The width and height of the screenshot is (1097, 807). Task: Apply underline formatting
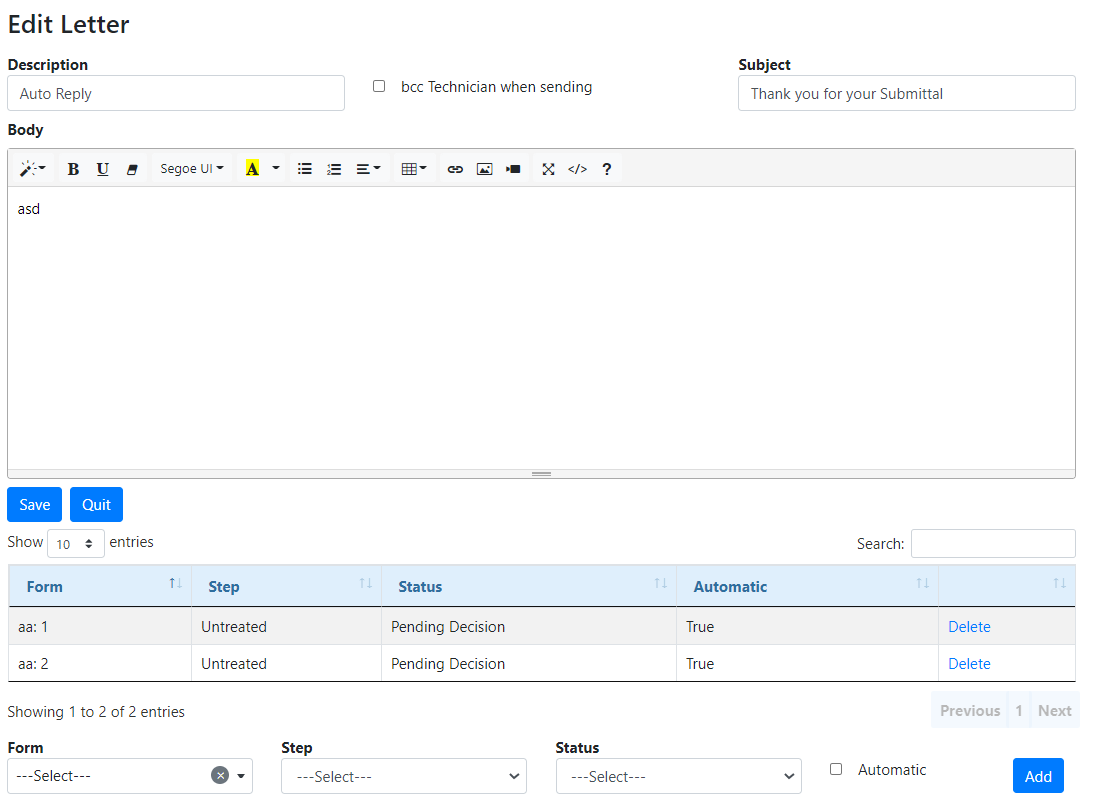click(102, 169)
